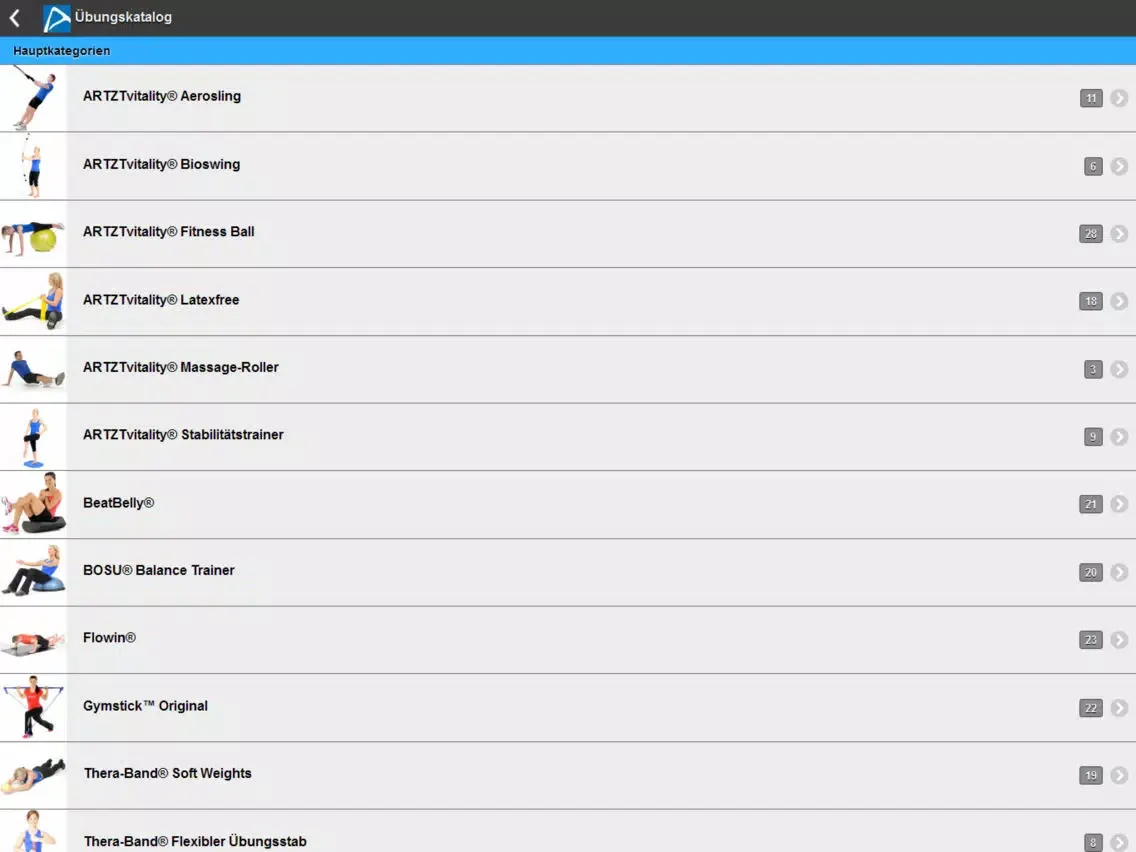Select the Massage-Roller exercise thumbnail
Screen dimensions: 1136x852
[33, 369]
